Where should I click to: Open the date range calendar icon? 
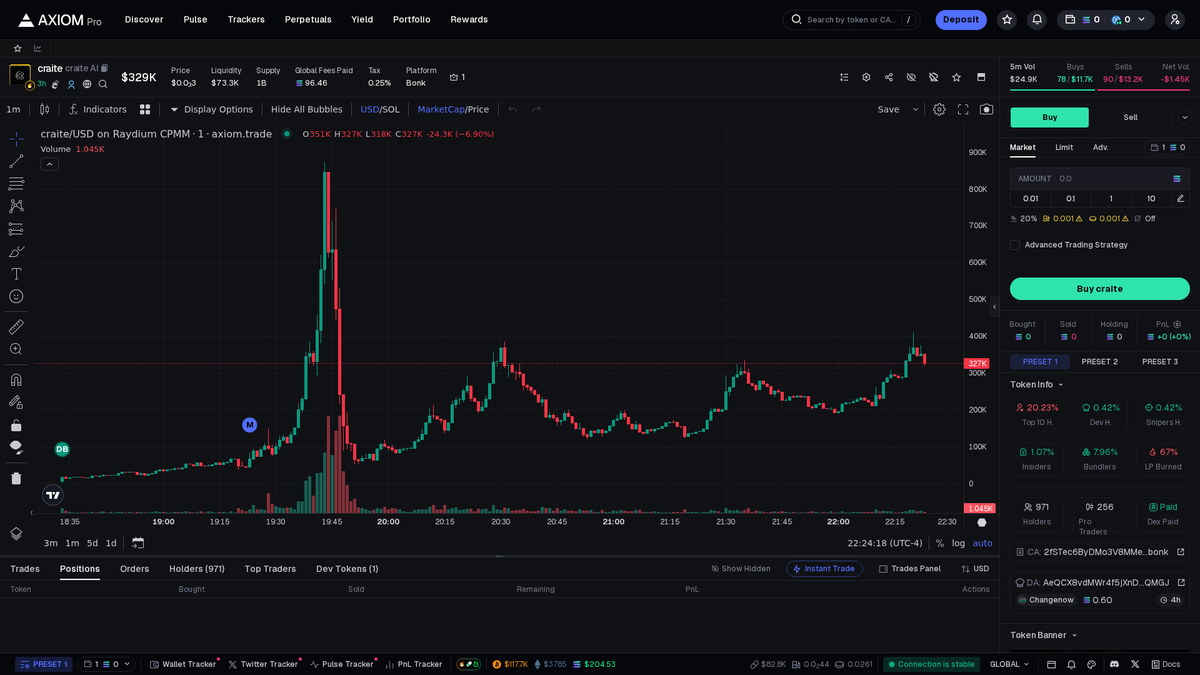click(138, 543)
